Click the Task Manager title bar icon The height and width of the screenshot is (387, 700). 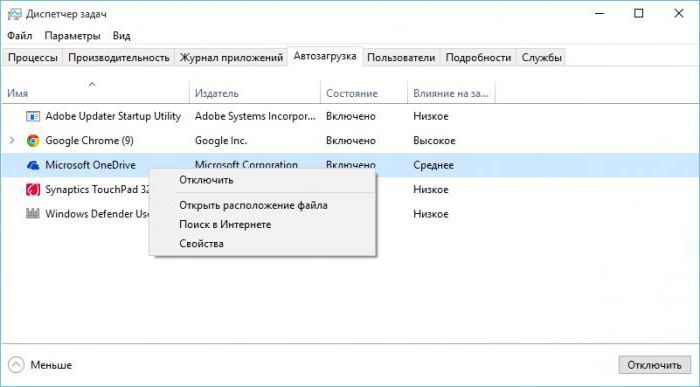point(14,14)
